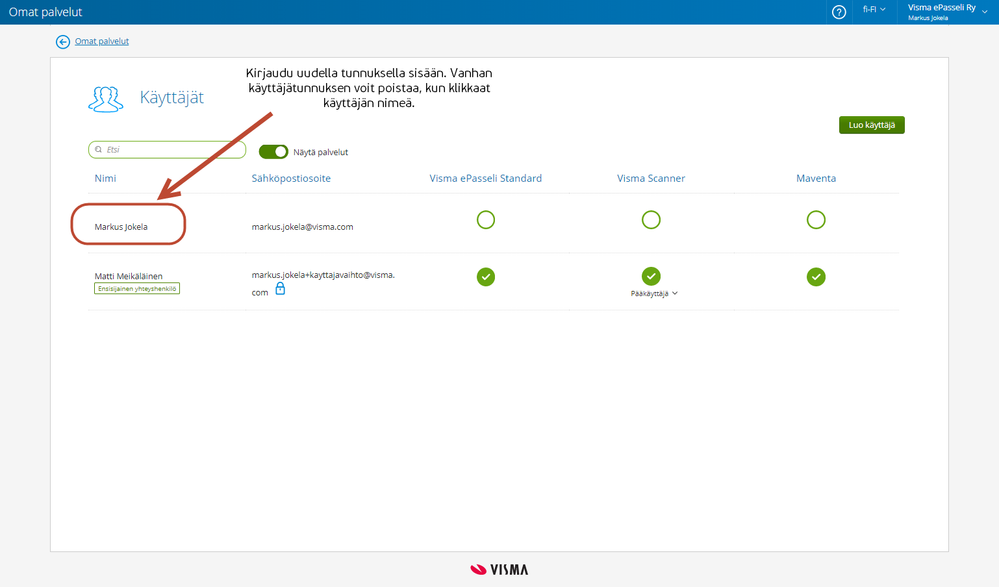Screen dimensions: 999x587
Task: Open user Markus Jokela
Action: (x=121, y=227)
